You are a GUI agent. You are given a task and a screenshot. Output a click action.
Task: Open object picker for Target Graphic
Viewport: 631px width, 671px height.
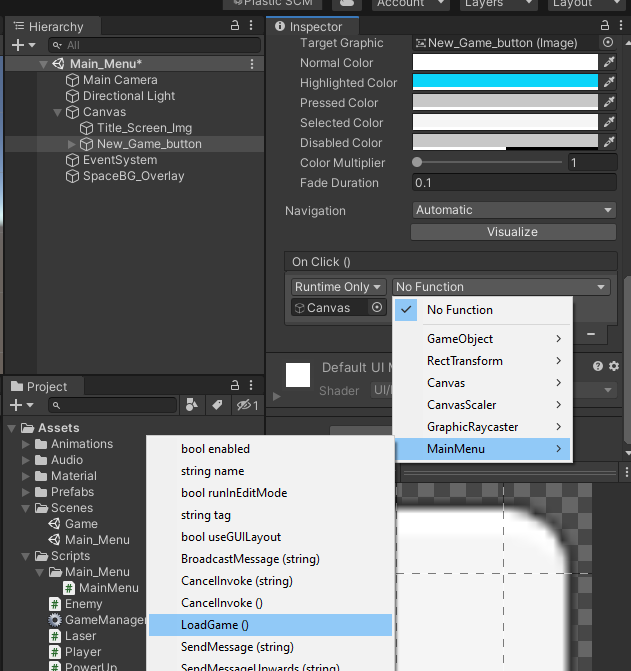coord(607,42)
